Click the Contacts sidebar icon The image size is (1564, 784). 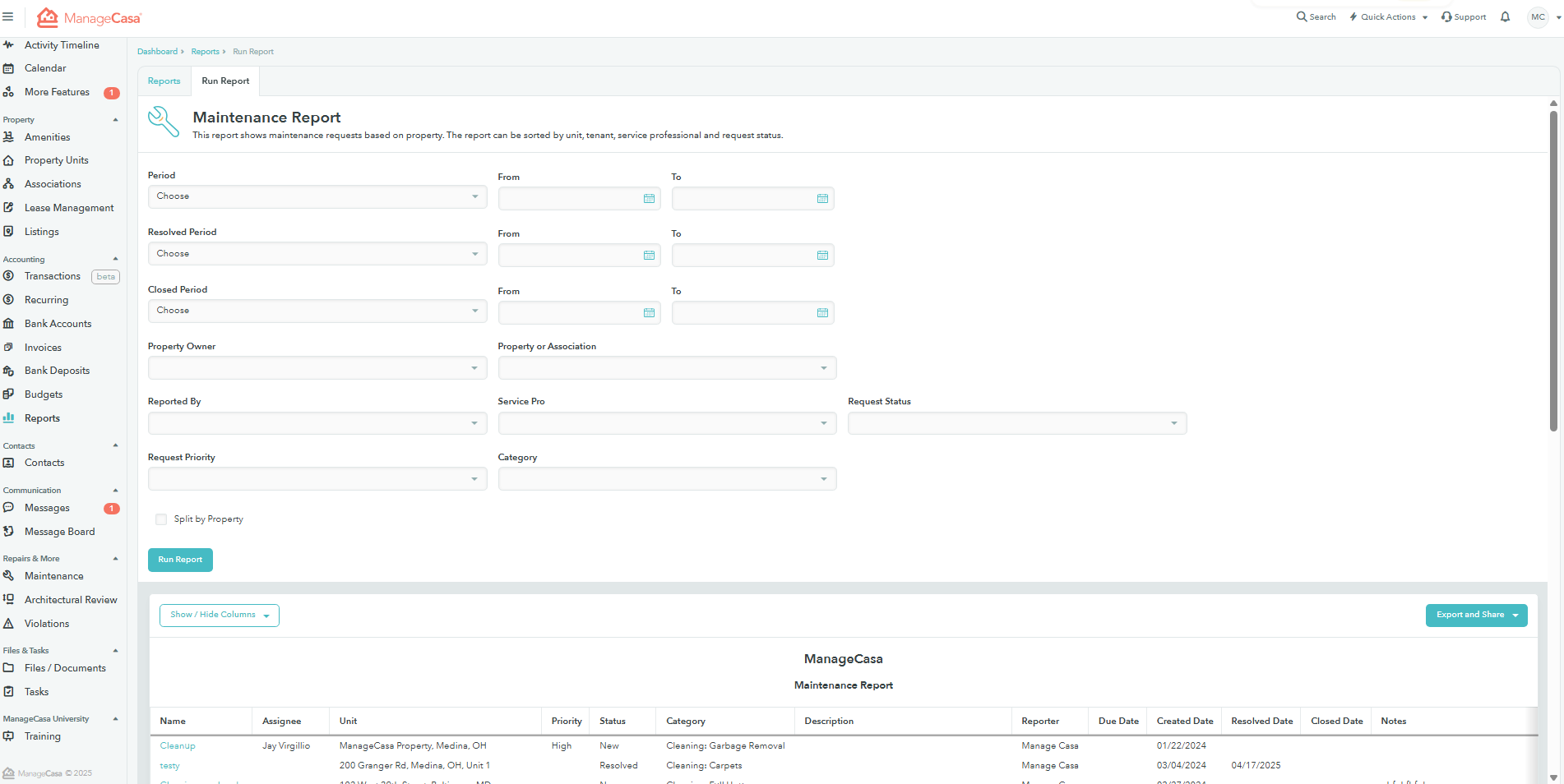click(8, 463)
